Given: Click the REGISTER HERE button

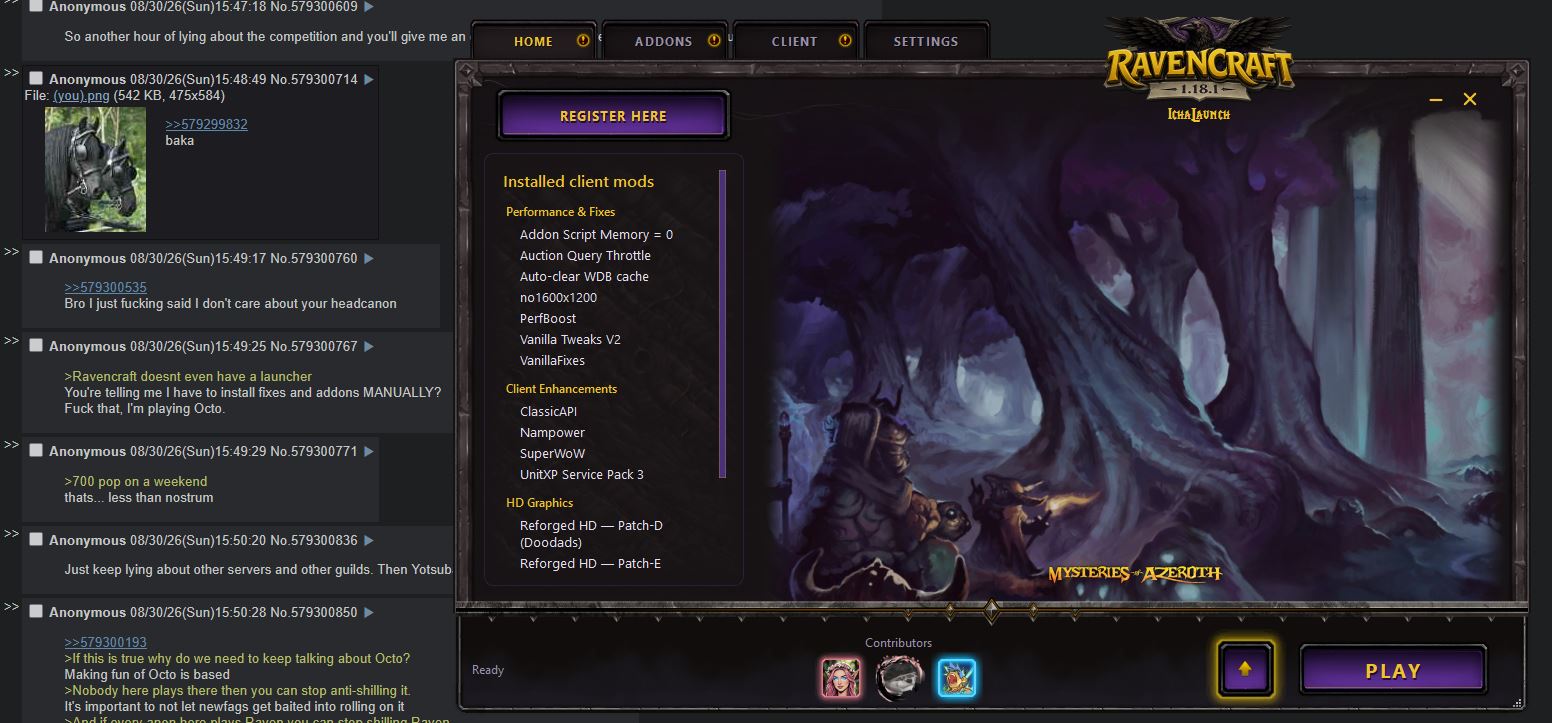Looking at the screenshot, I should 613,116.
